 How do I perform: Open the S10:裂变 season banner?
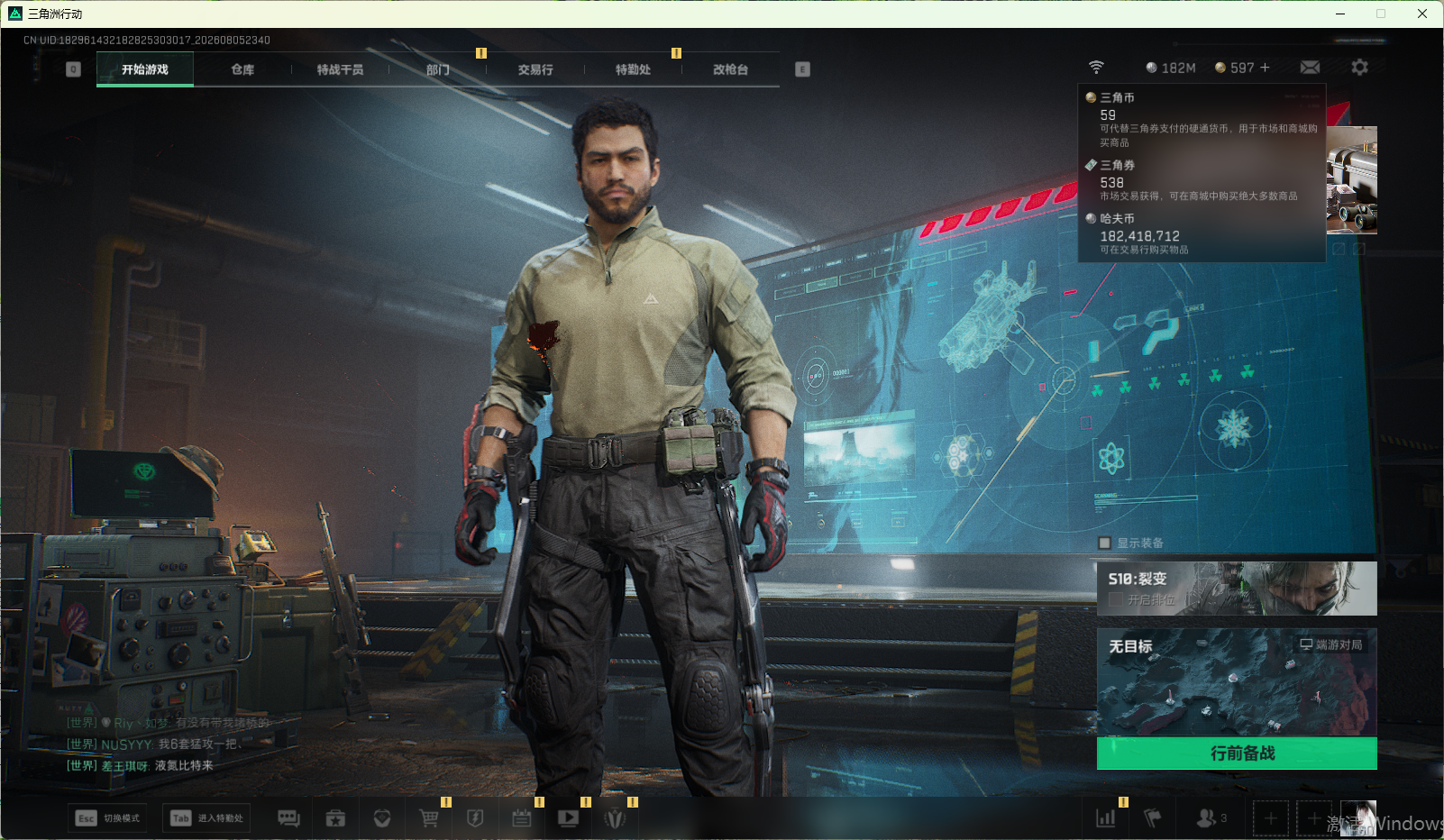(1237, 589)
